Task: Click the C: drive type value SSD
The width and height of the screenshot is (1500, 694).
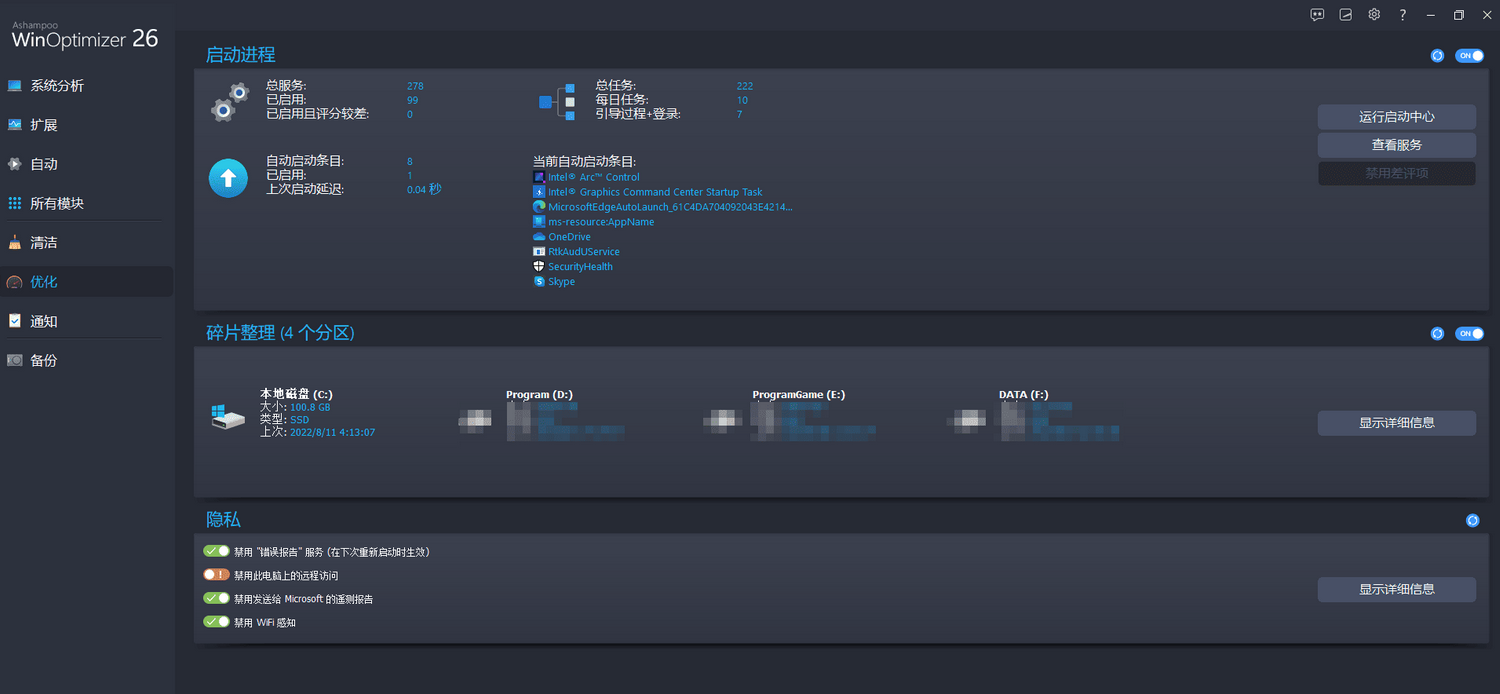Action: point(299,420)
